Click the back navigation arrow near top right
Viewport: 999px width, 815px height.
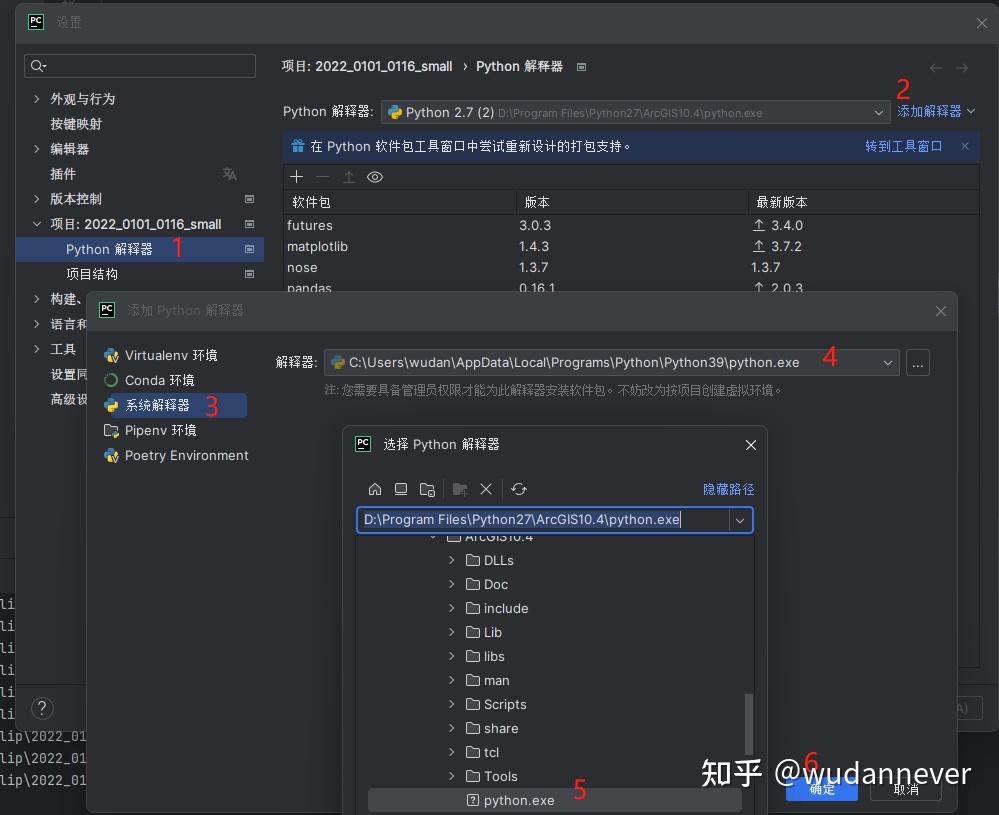(x=936, y=67)
